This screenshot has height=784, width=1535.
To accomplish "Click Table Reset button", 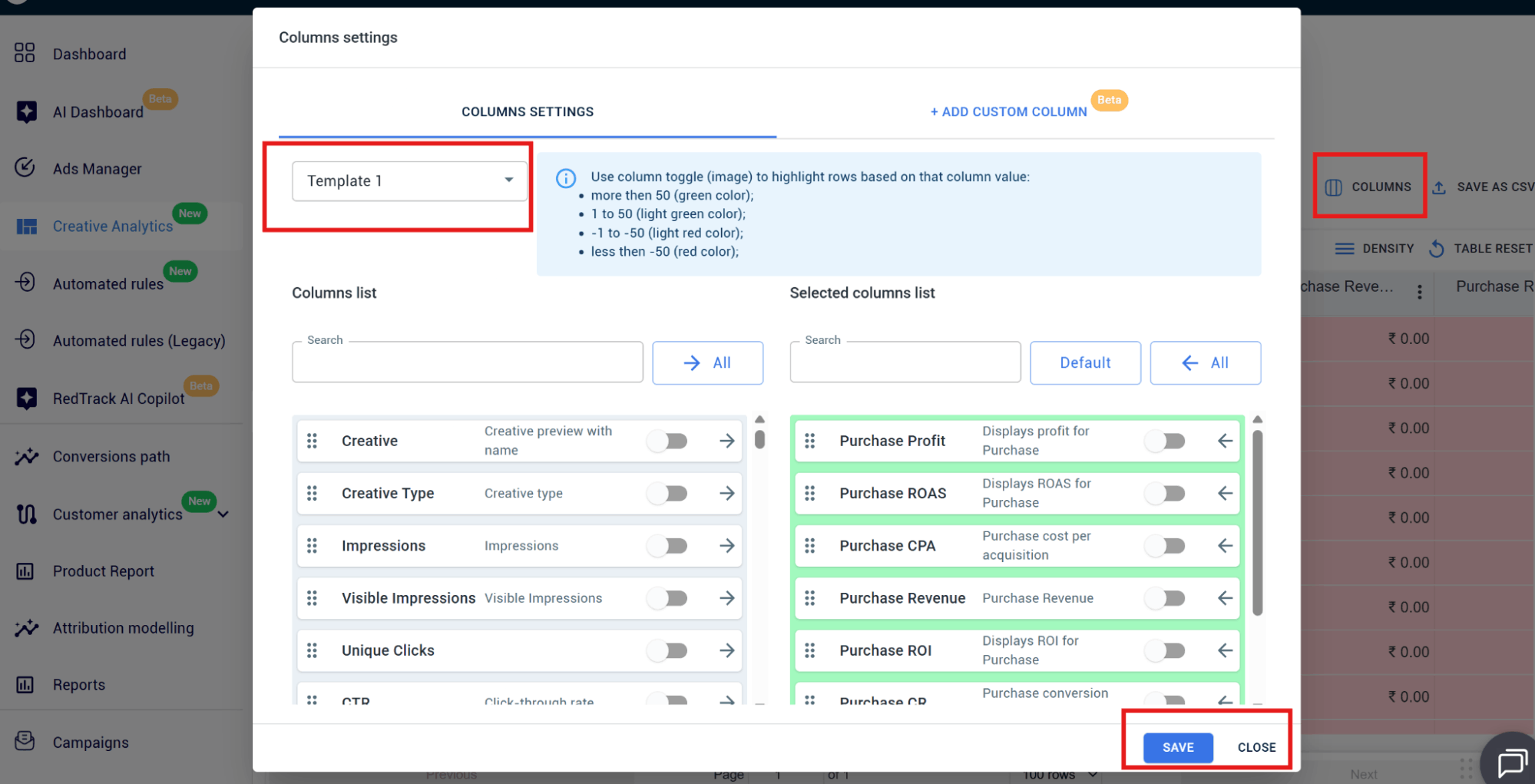I will 1480,248.
